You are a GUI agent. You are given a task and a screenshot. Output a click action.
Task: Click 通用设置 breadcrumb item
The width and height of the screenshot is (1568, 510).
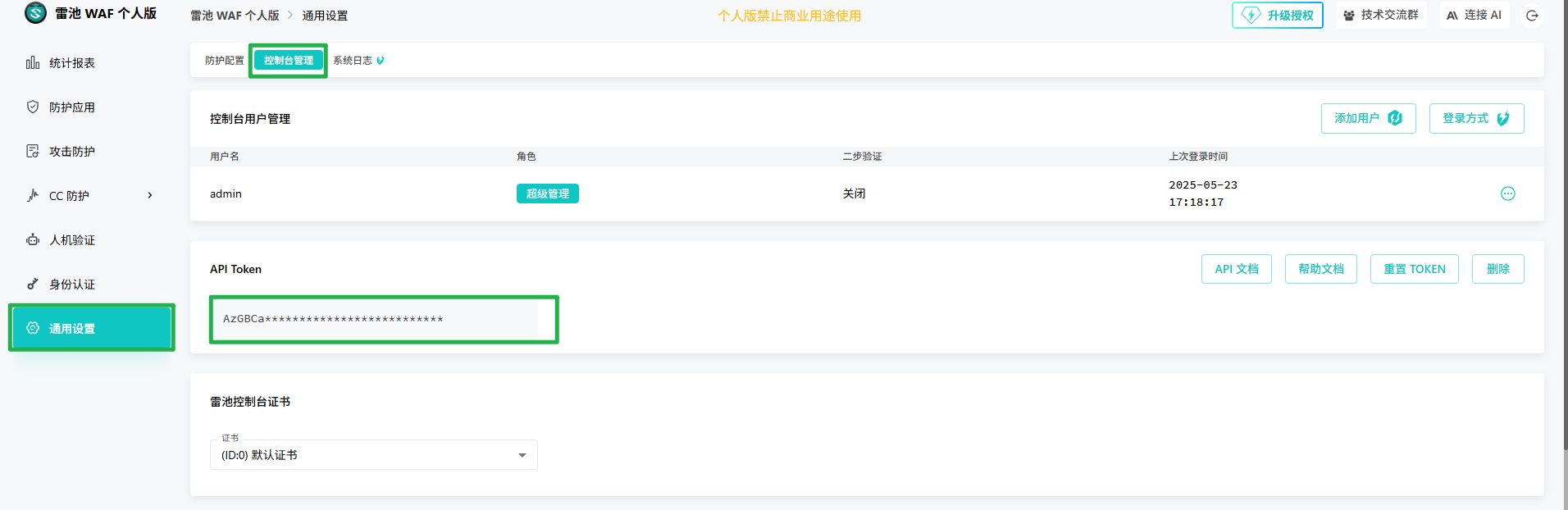(x=325, y=16)
